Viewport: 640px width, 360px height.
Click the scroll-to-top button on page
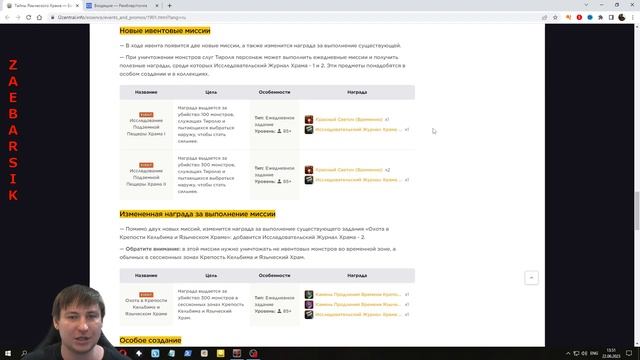531,278
